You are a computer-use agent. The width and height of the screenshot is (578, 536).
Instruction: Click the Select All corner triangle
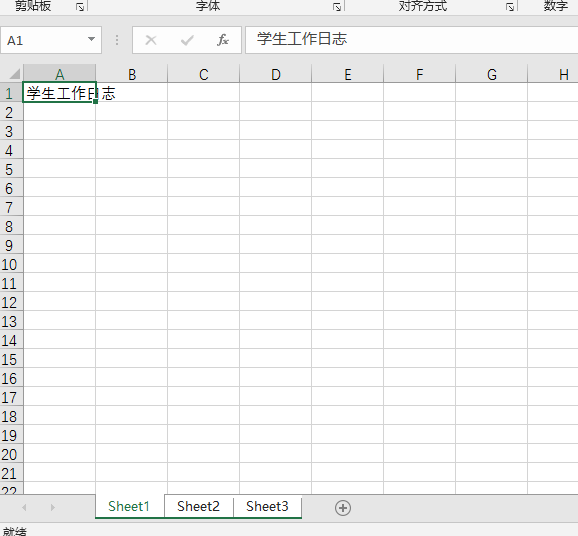(x=14, y=74)
